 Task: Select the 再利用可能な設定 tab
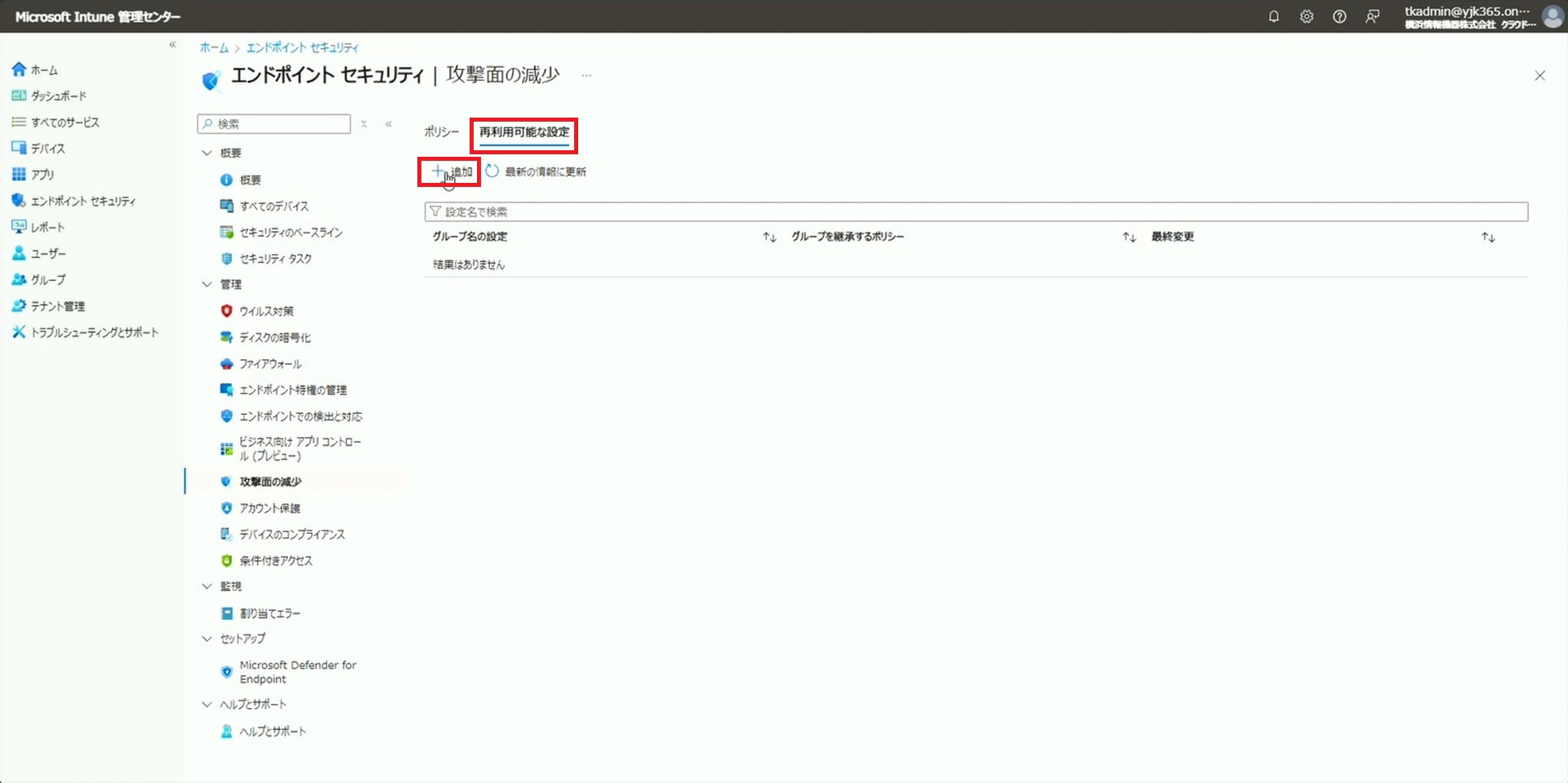point(524,132)
